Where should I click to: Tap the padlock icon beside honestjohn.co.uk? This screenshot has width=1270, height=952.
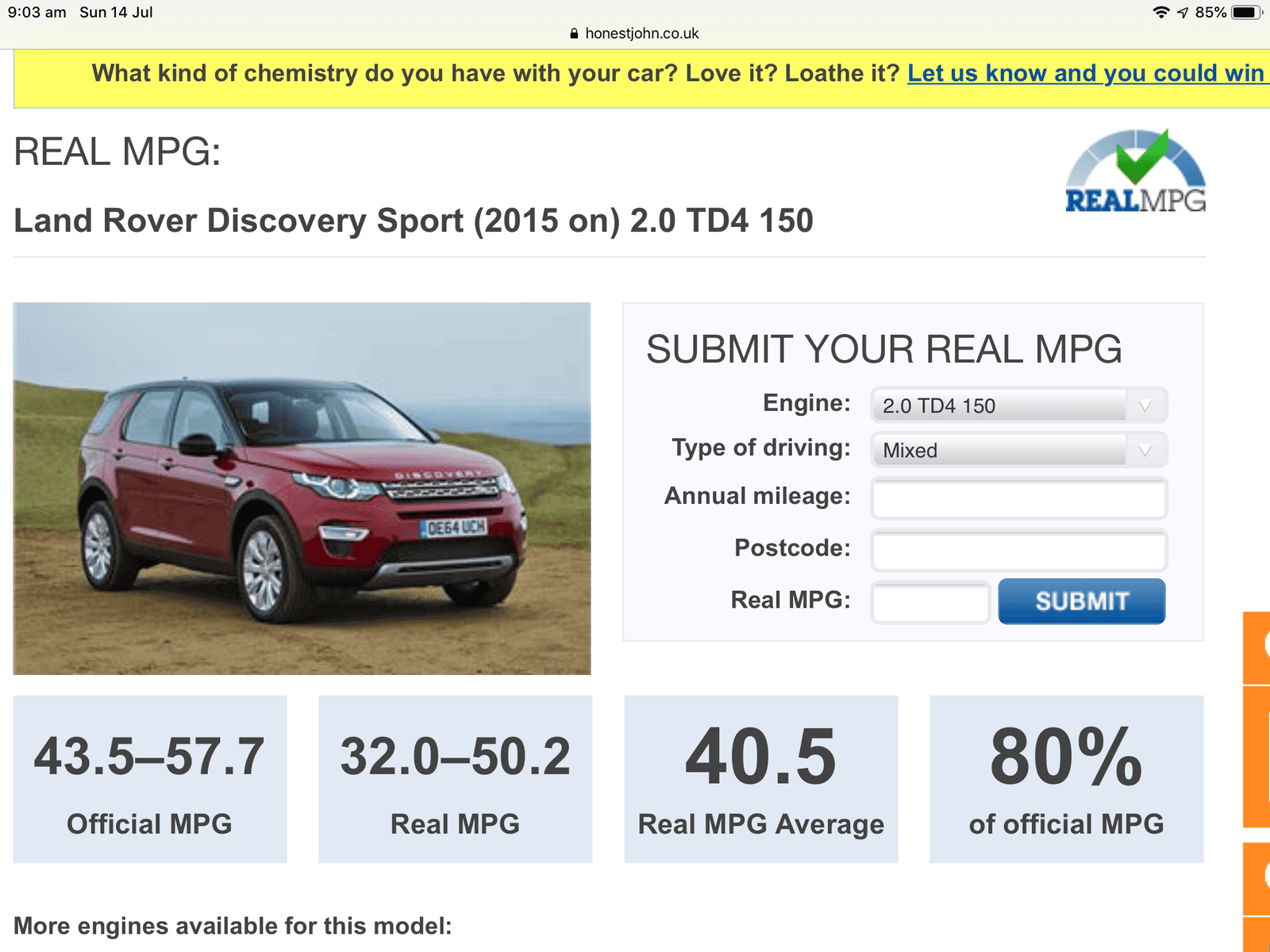click(x=575, y=33)
